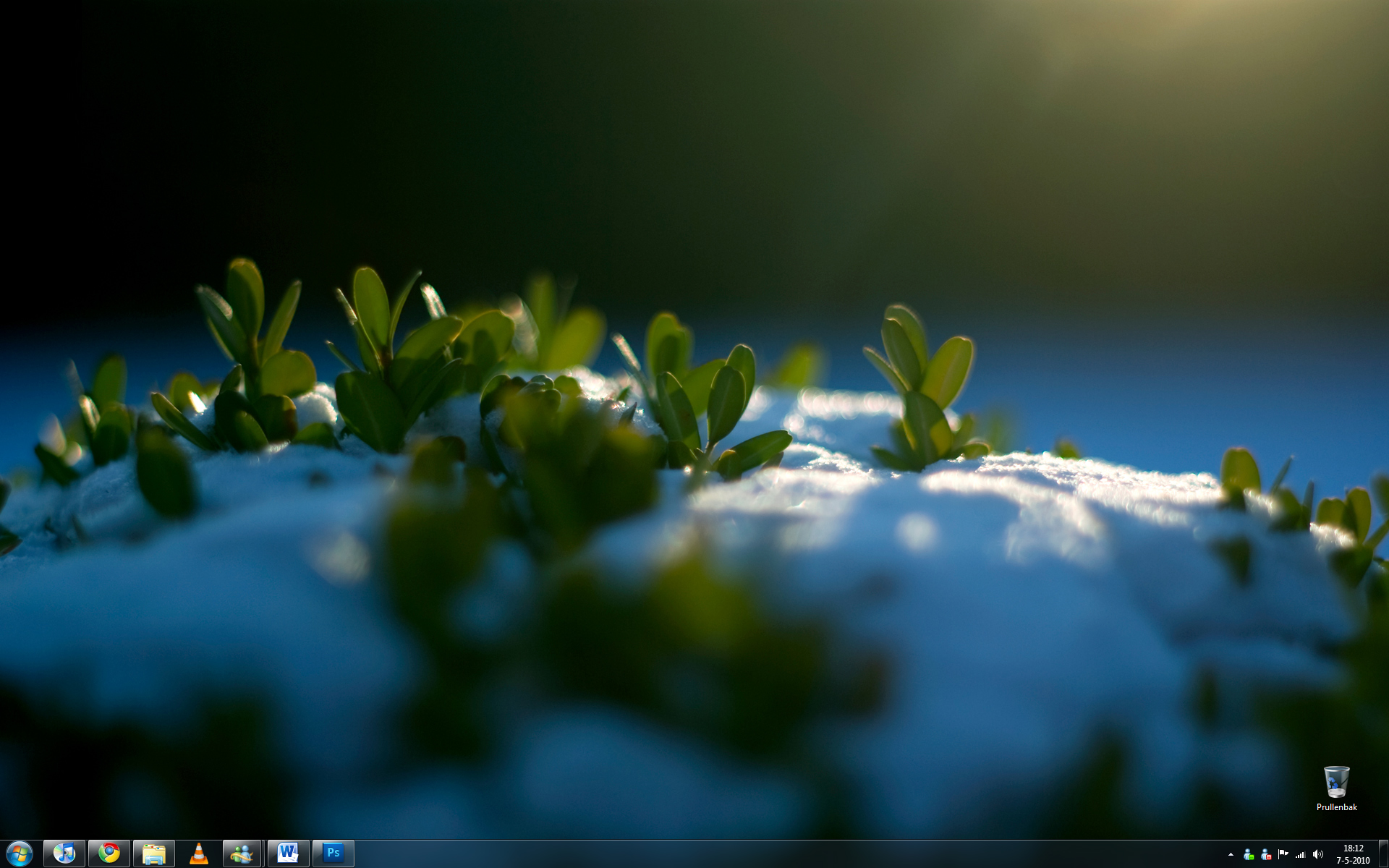Launch iTunes from the taskbar

tap(64, 854)
